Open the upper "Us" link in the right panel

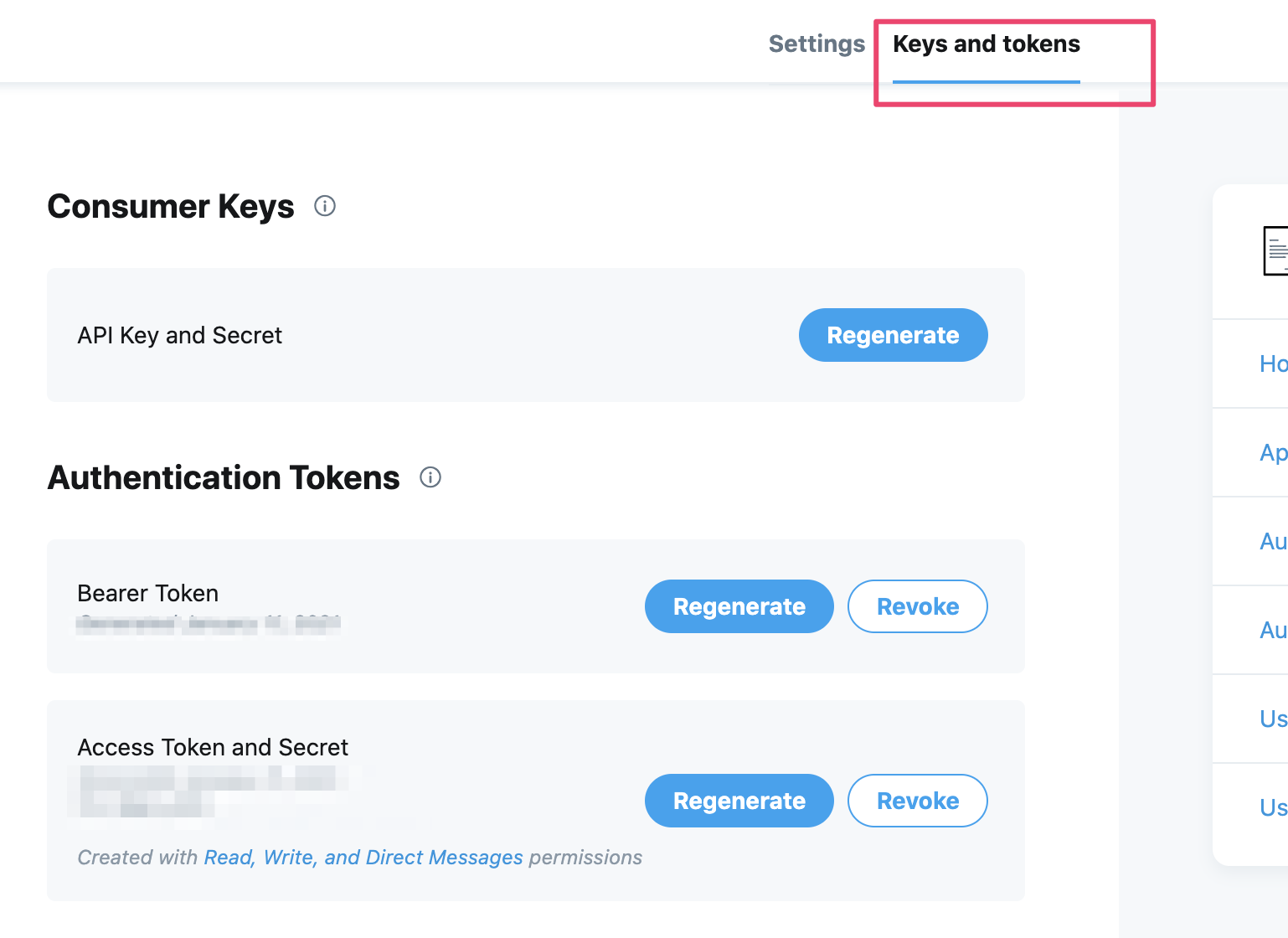1273,719
